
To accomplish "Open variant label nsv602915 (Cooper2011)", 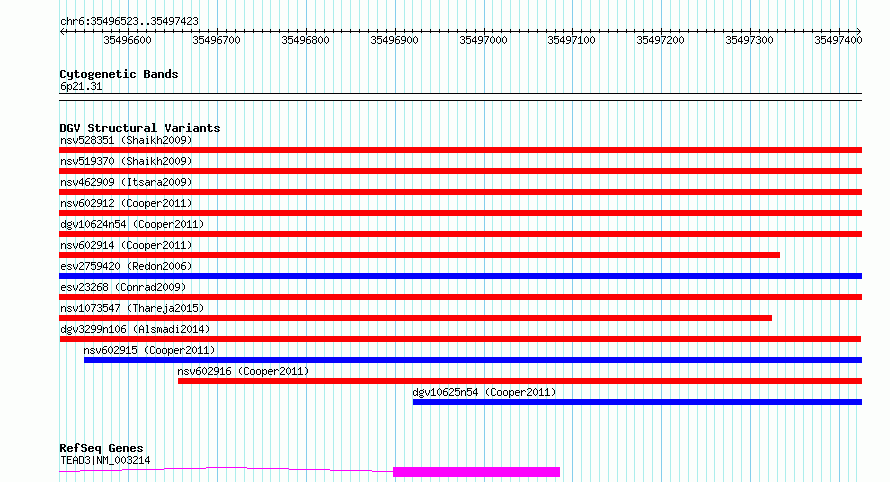I will pyautogui.click(x=149, y=350).
